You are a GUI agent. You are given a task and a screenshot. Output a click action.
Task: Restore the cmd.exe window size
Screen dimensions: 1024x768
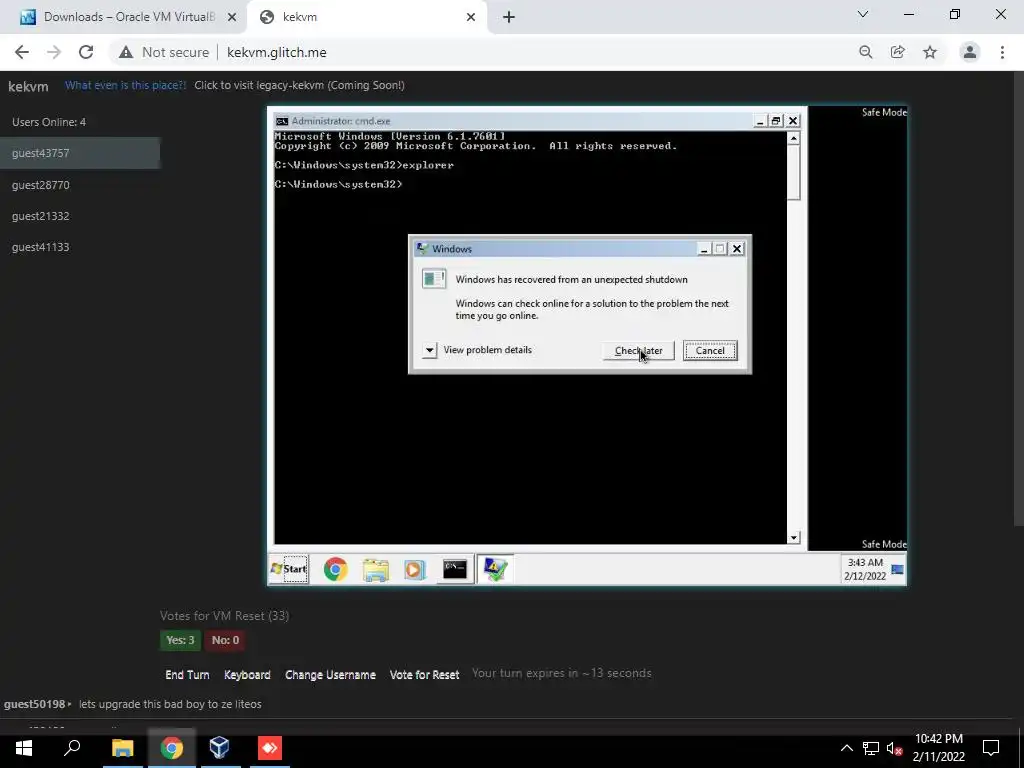coord(776,121)
